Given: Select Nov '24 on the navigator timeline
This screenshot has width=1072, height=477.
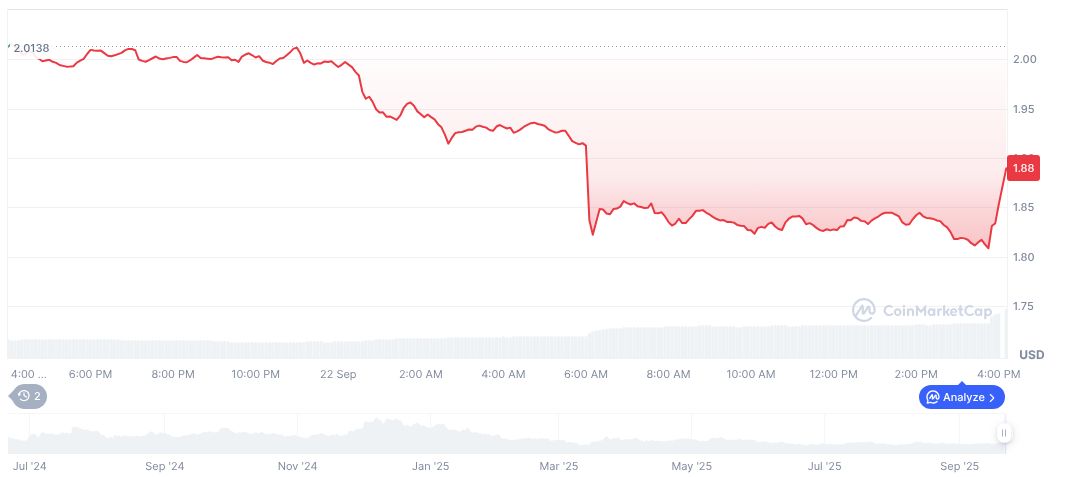Looking at the screenshot, I should click(x=297, y=466).
